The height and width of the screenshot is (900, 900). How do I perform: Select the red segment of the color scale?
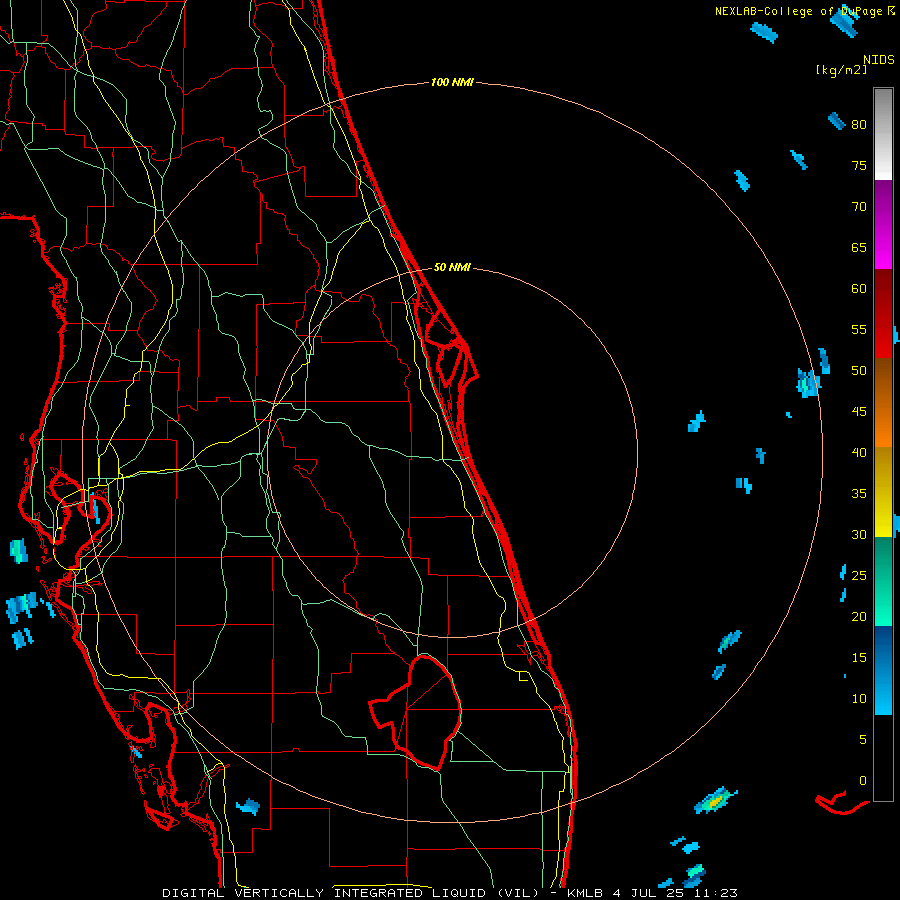(x=883, y=313)
